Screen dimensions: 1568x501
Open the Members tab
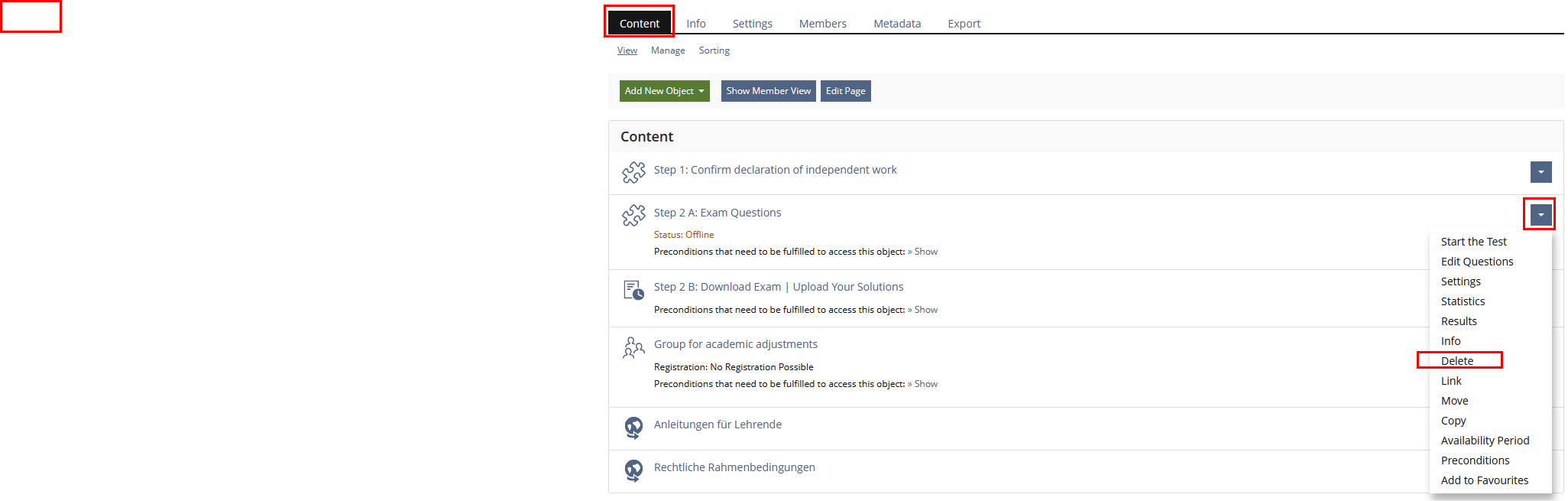(x=822, y=24)
